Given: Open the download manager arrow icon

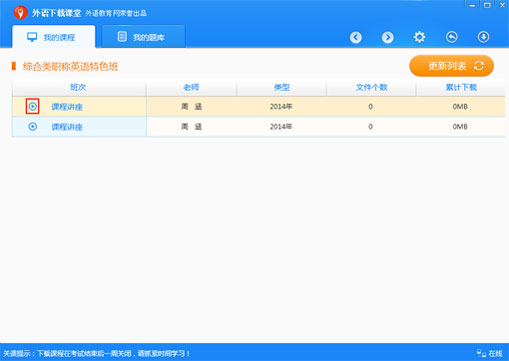Looking at the screenshot, I should click(483, 37).
